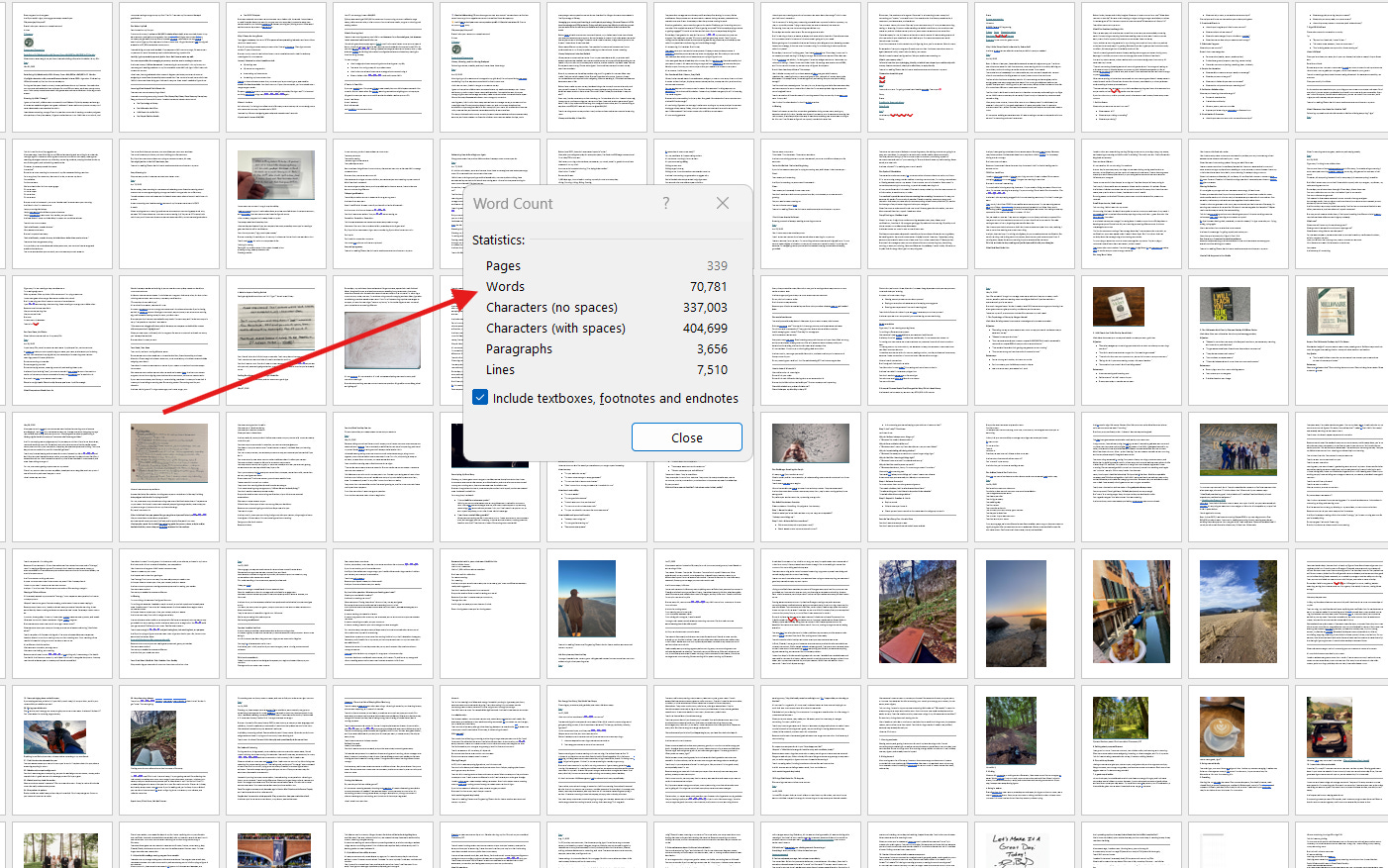Click the Paragraphs value 3,656
Viewport: 1388px width, 868px height.
pyautogui.click(x=712, y=348)
